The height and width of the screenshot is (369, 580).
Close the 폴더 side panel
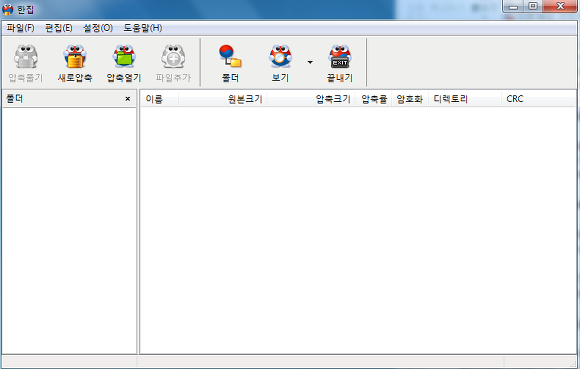[x=128, y=99]
